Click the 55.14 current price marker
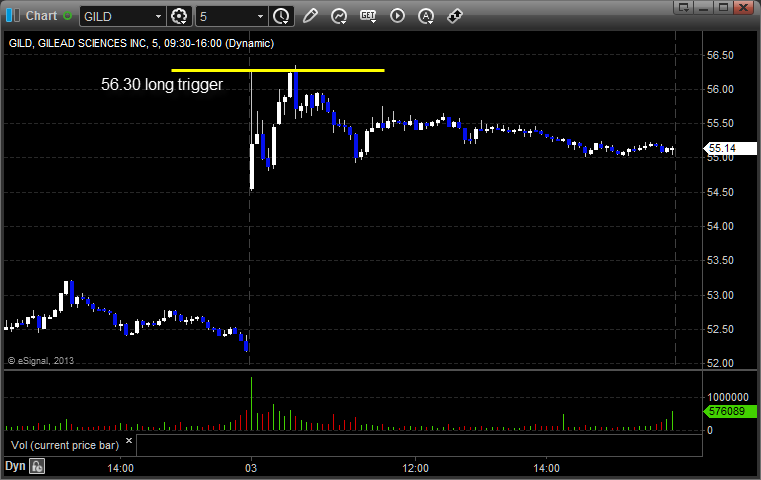Viewport: 761px width, 480px height. 730,148
